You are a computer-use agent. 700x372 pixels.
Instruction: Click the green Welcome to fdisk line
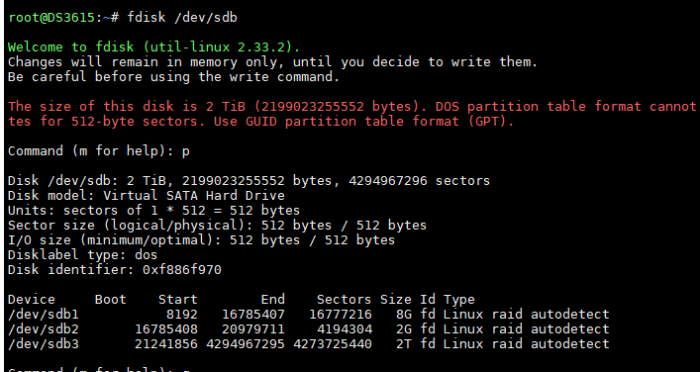click(x=154, y=47)
